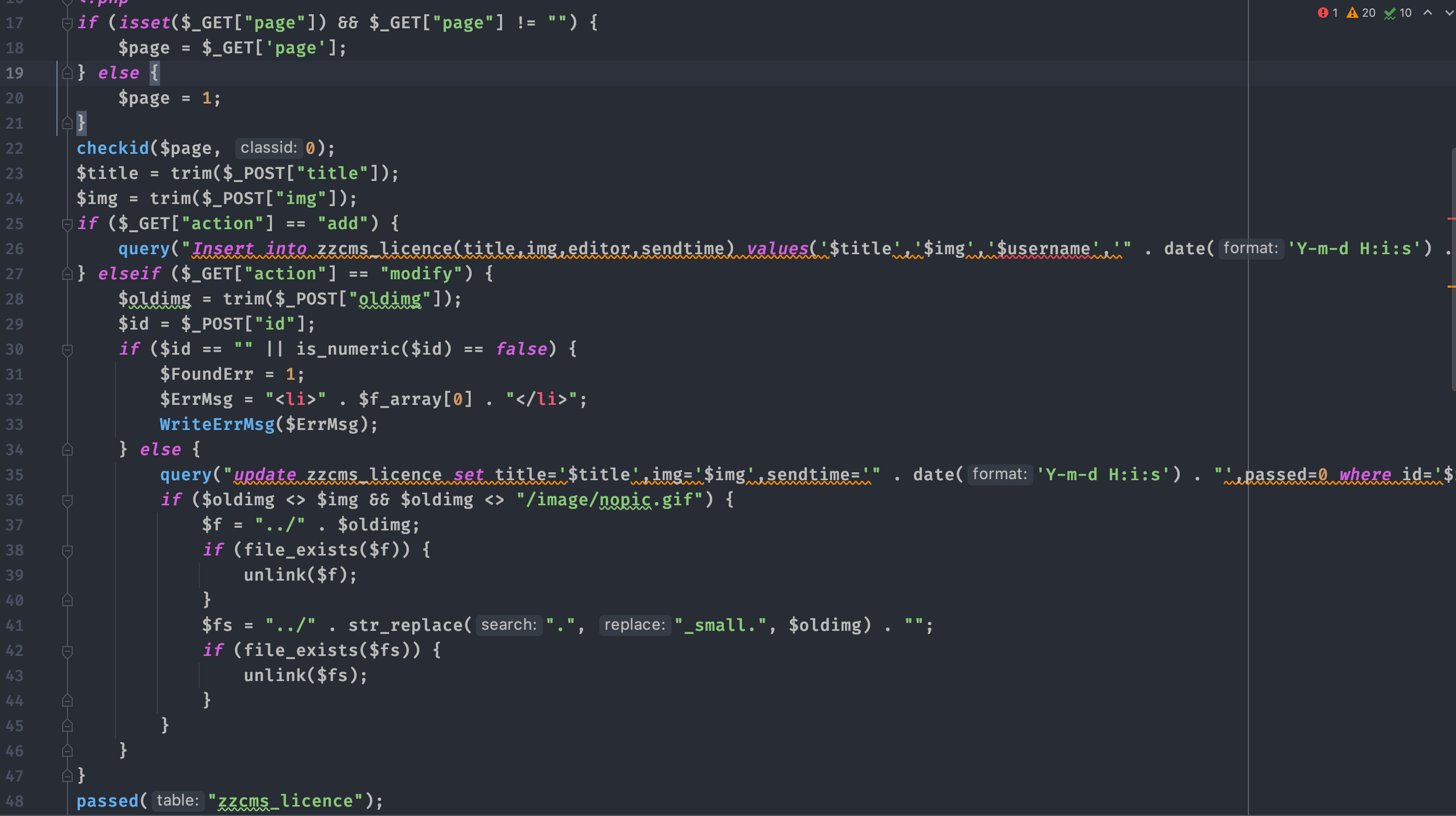
Task: Click query call on the Insert line
Action: (144, 249)
